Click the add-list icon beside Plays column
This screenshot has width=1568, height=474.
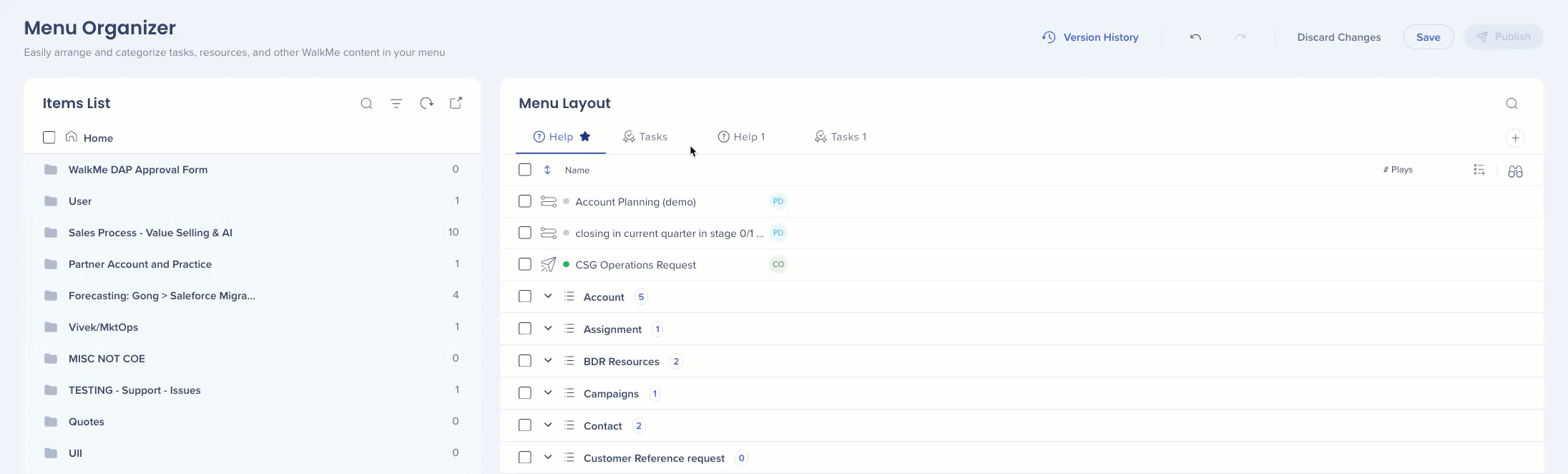(x=1479, y=170)
